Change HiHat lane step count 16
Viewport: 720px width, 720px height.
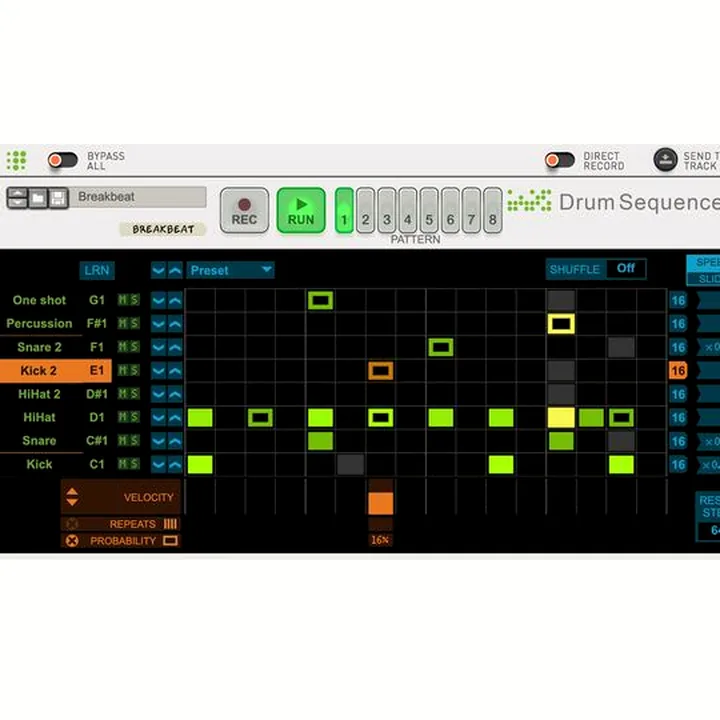[x=678, y=418]
